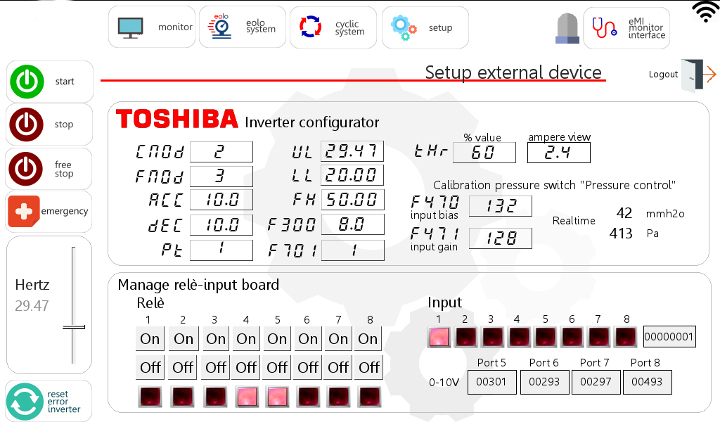Adjust the Hertz vertical slider handle
Viewport: 720px width, 422px height.
click(73, 327)
